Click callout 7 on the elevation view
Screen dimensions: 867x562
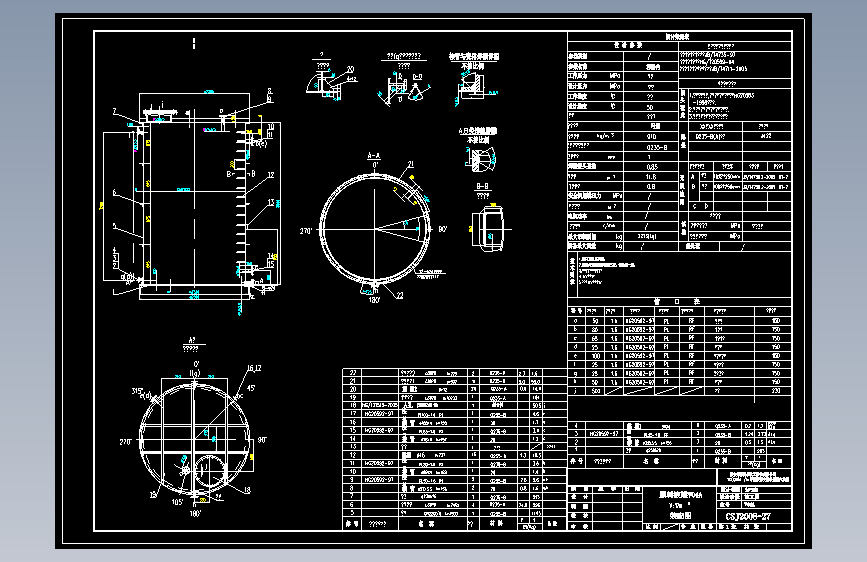pyautogui.click(x=114, y=112)
